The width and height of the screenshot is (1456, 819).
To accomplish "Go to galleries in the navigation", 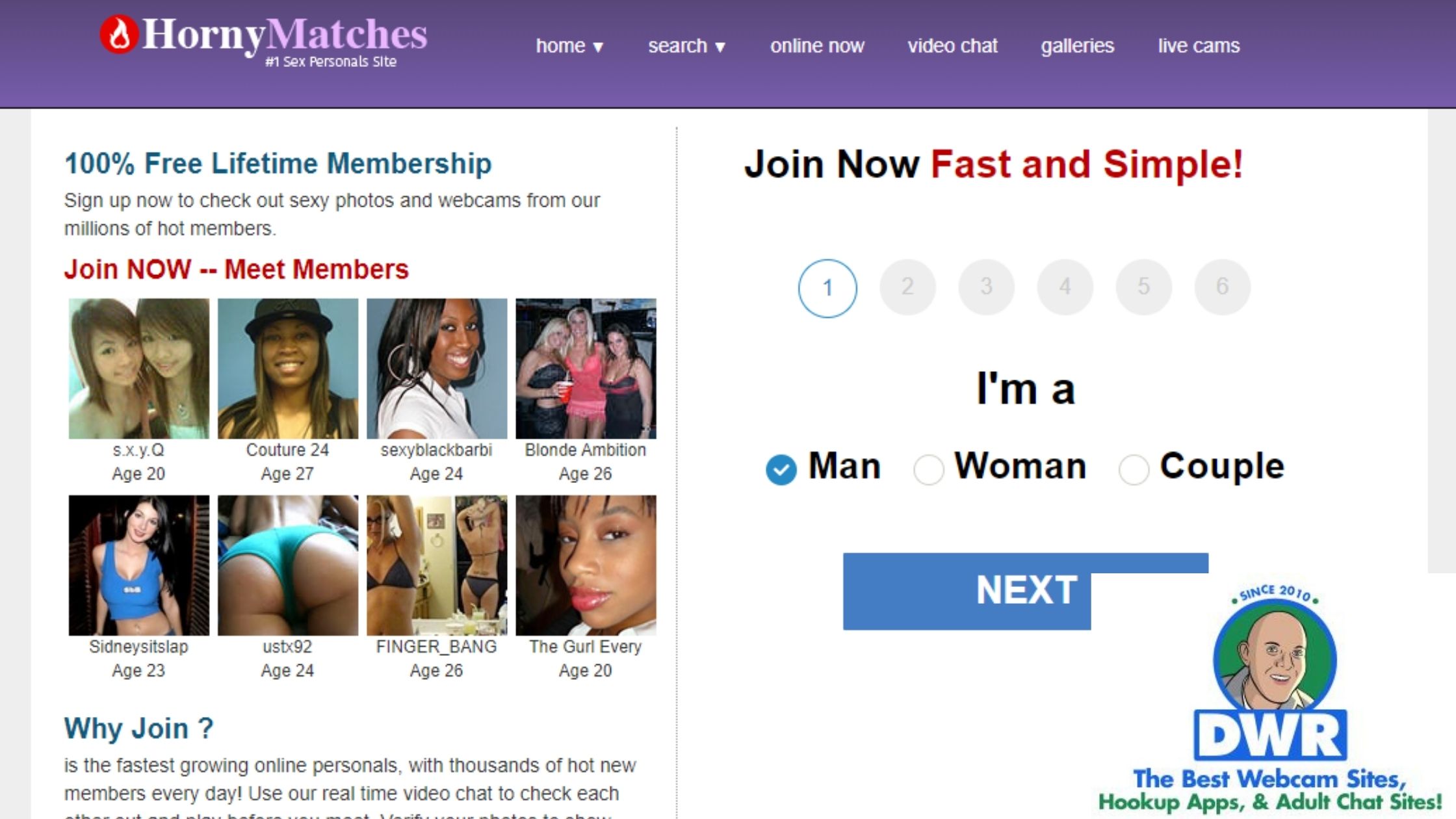I will coord(1077,46).
